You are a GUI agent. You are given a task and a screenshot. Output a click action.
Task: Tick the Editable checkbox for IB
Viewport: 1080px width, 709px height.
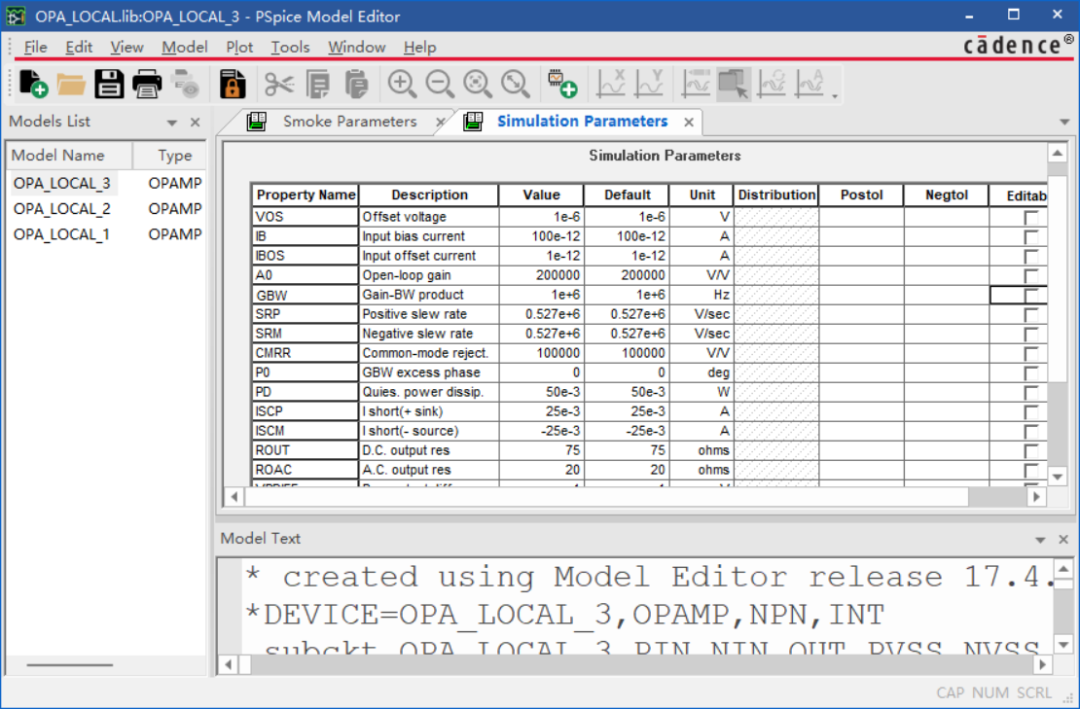[x=1031, y=237]
